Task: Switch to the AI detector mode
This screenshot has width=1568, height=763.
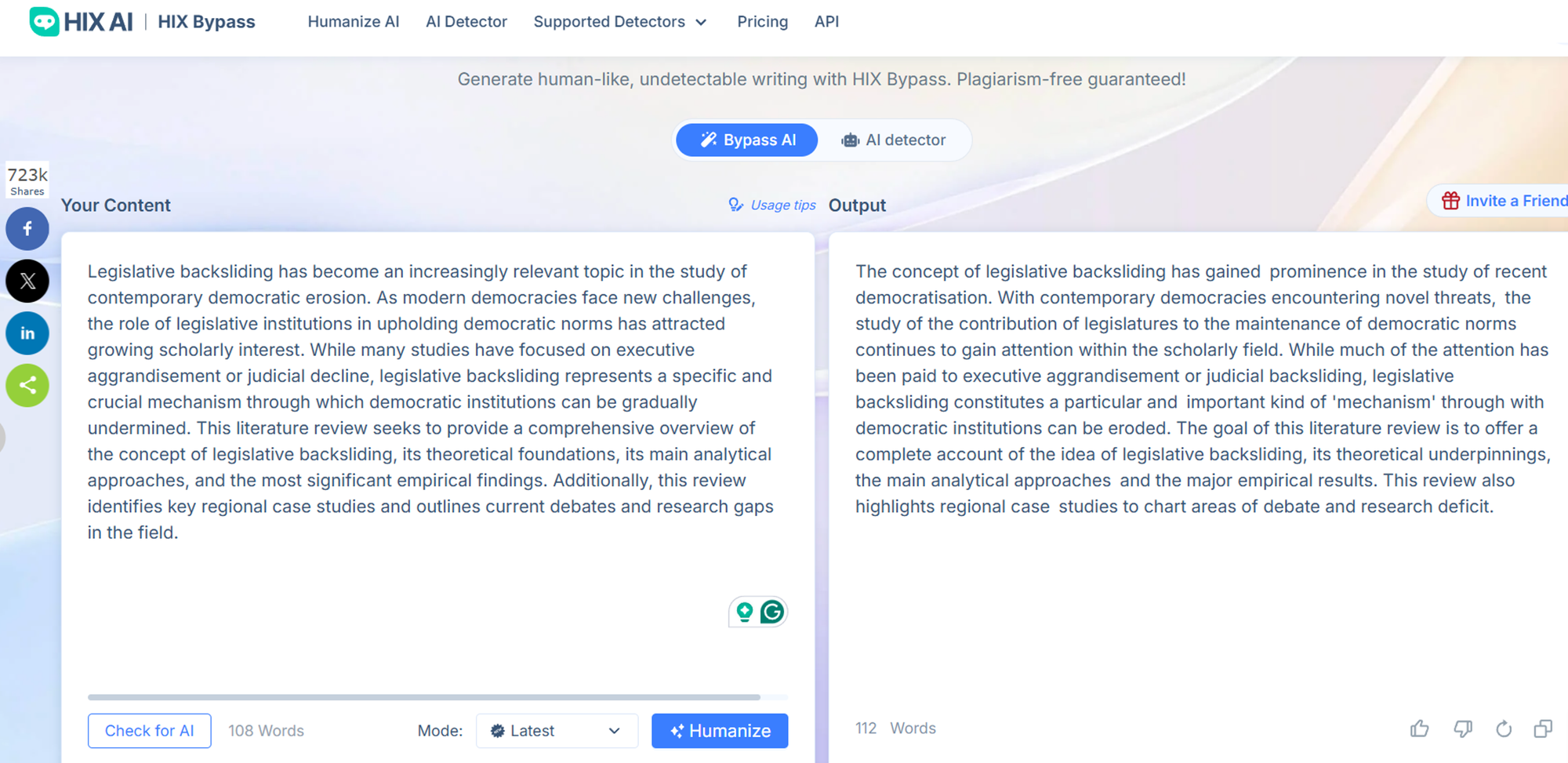Action: coord(894,140)
